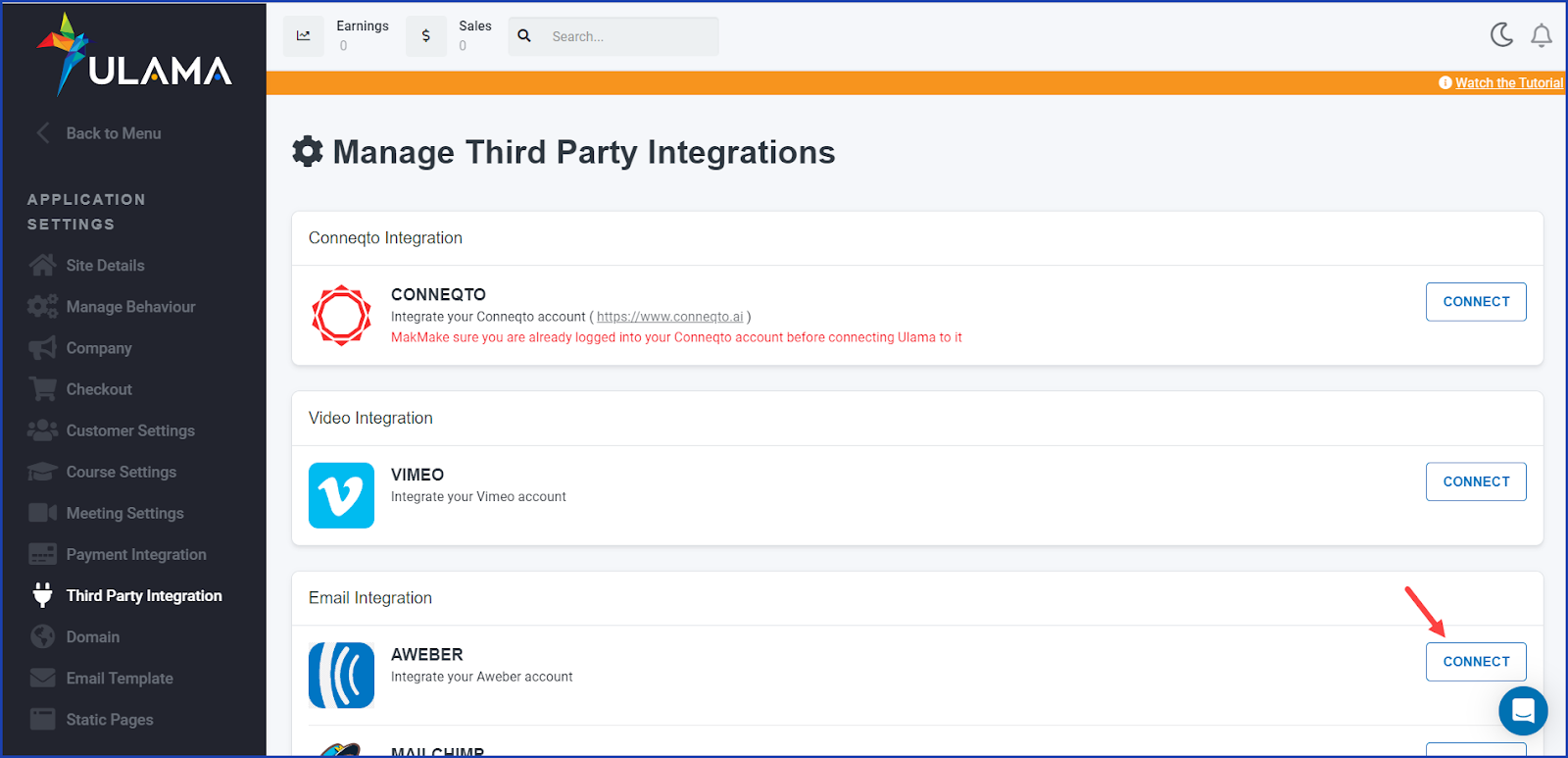
Task: Click the gear icon beside page title
Action: coord(308,152)
